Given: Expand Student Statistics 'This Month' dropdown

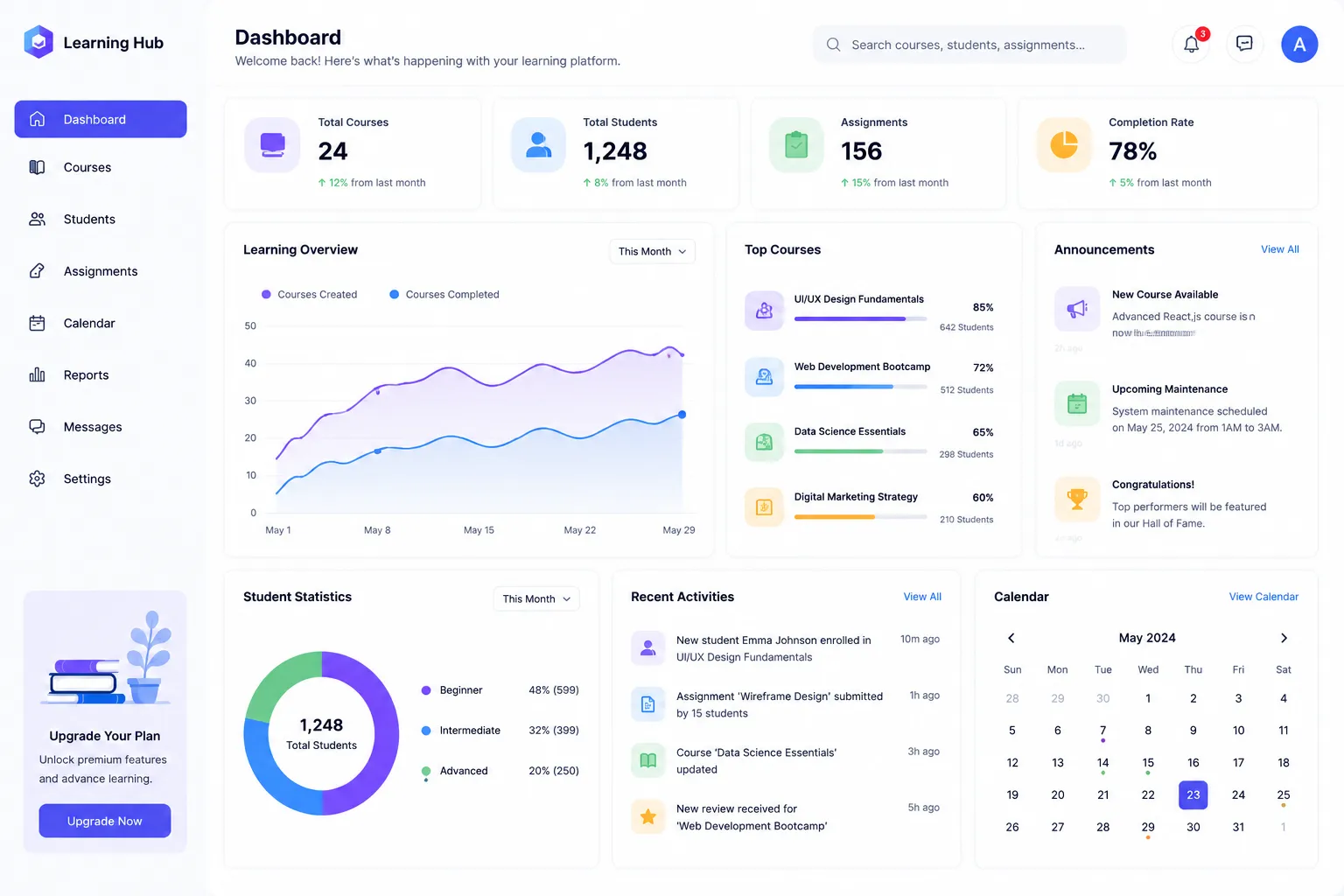Looking at the screenshot, I should 536,598.
